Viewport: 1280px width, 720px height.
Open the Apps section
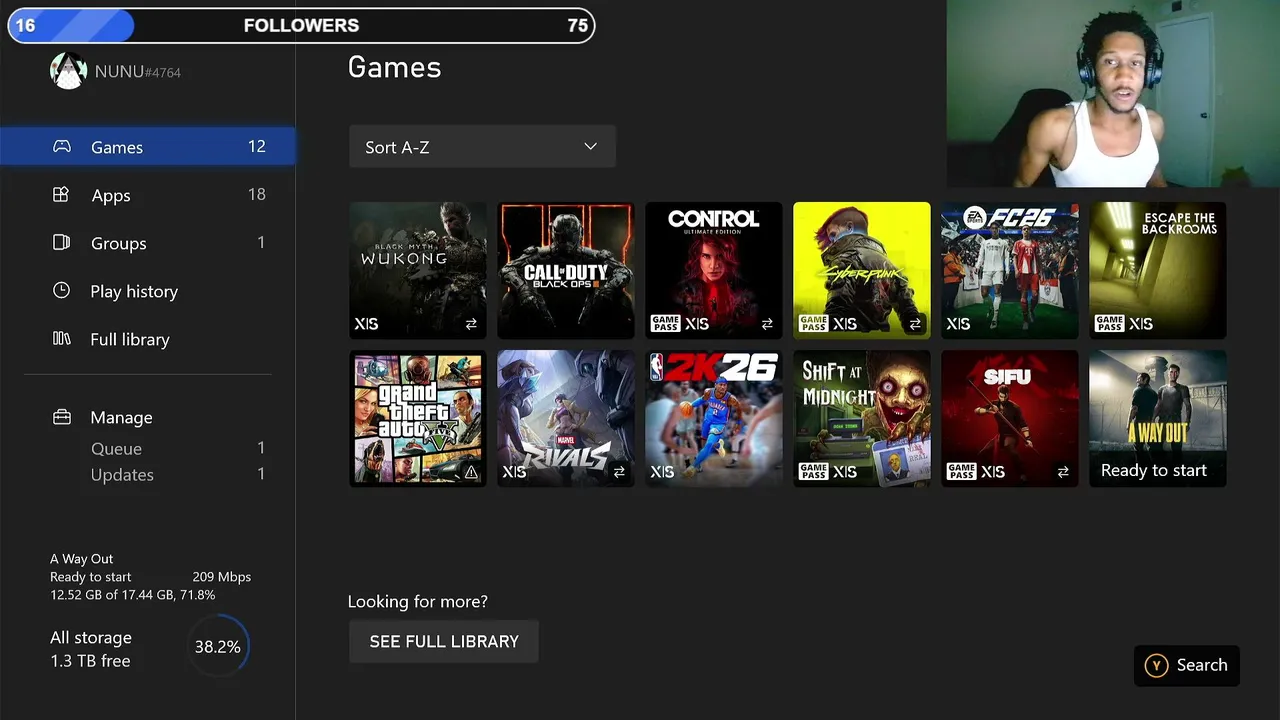pos(148,195)
